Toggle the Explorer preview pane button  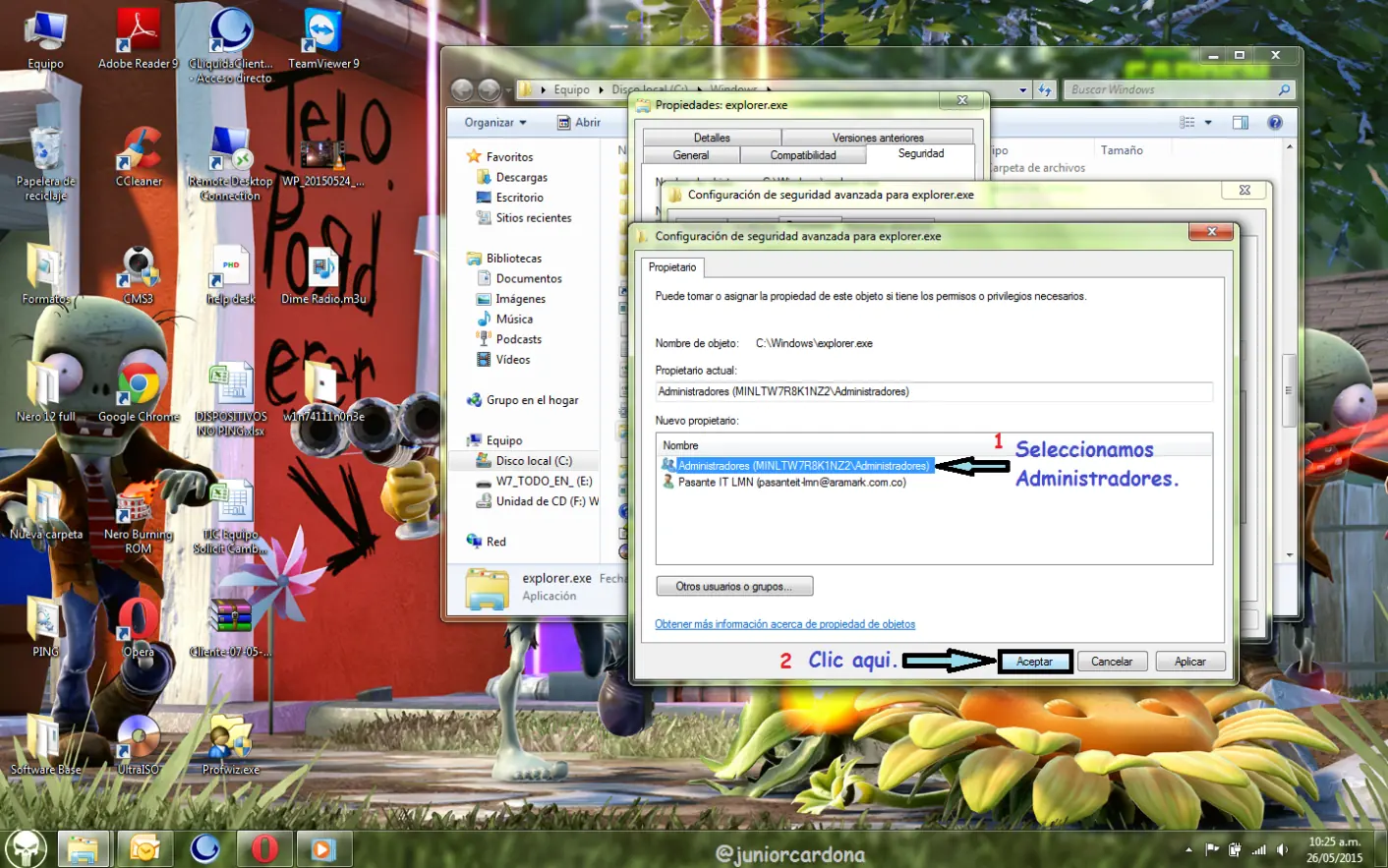tap(1241, 123)
